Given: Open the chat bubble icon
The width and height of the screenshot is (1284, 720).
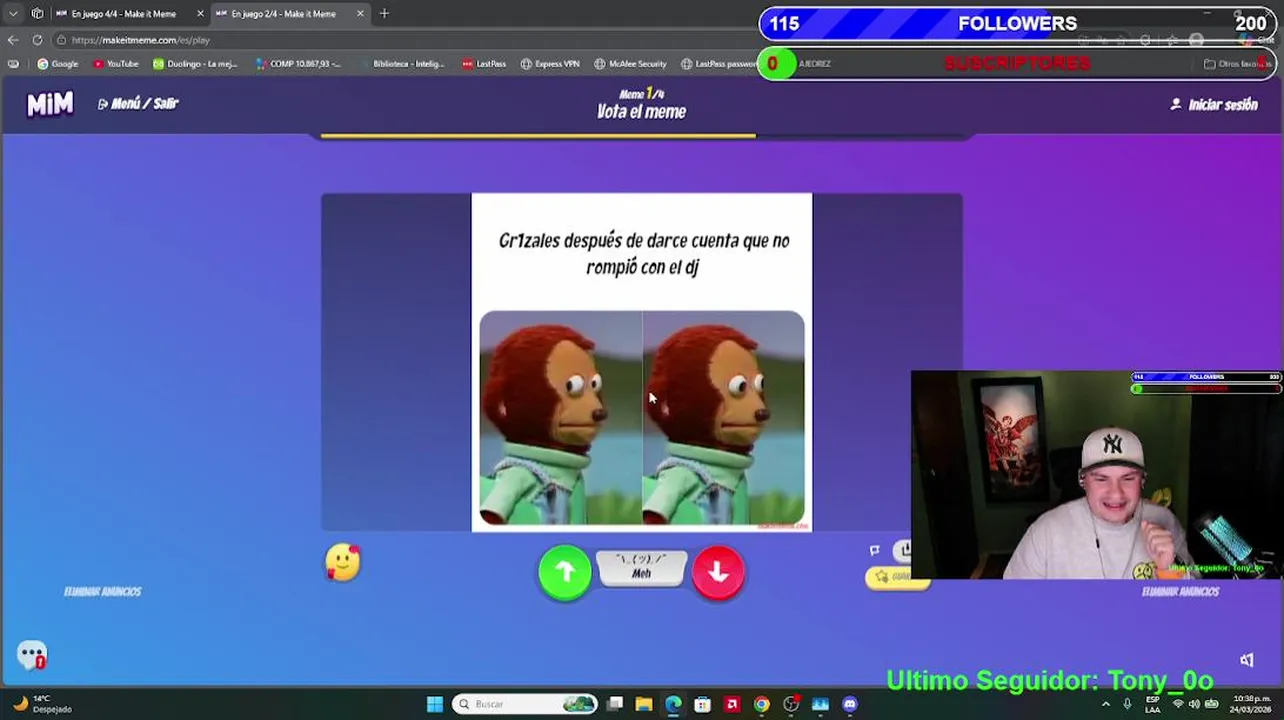Looking at the screenshot, I should (x=32, y=655).
